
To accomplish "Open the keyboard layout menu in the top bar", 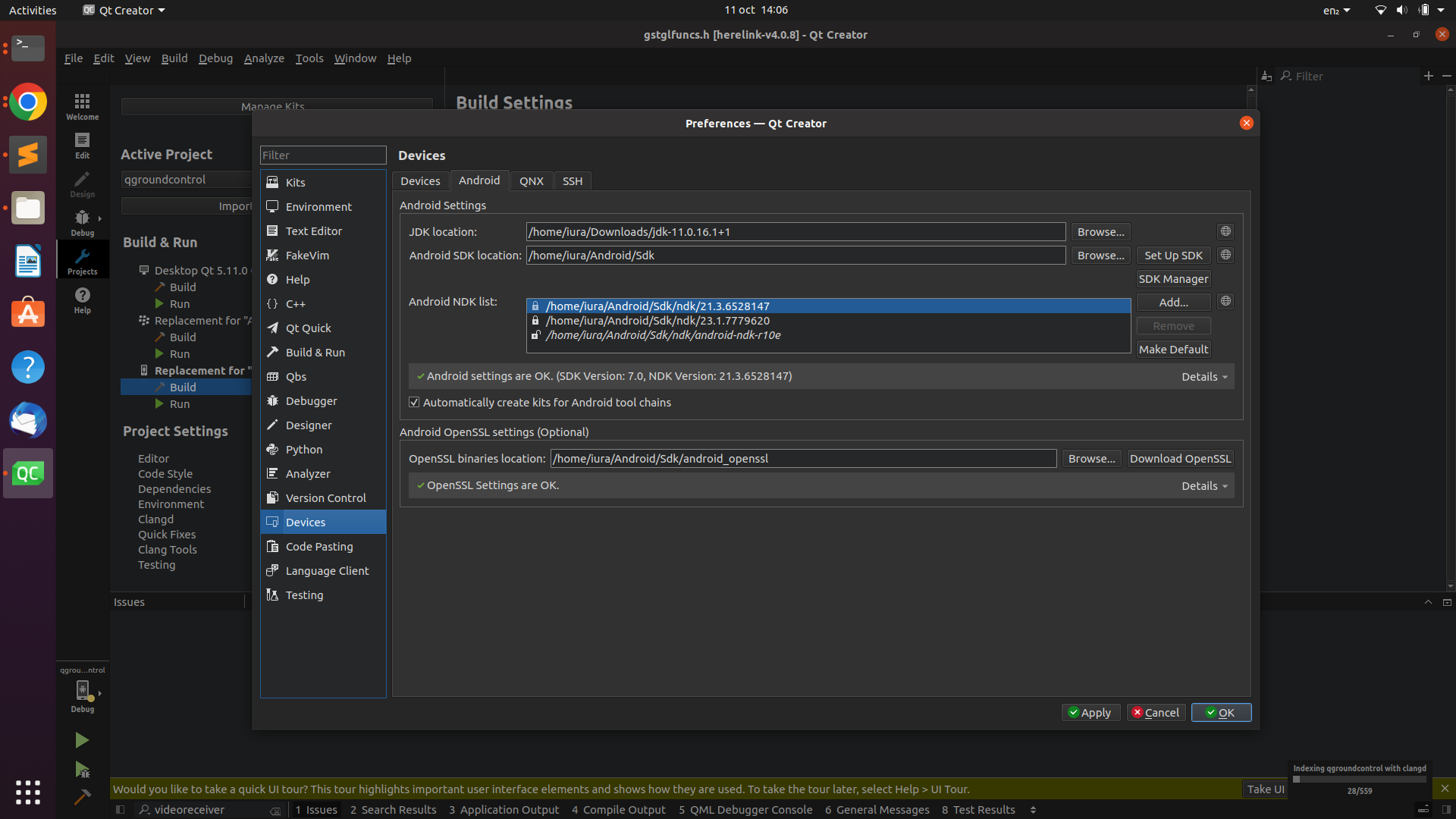I will tap(1335, 10).
